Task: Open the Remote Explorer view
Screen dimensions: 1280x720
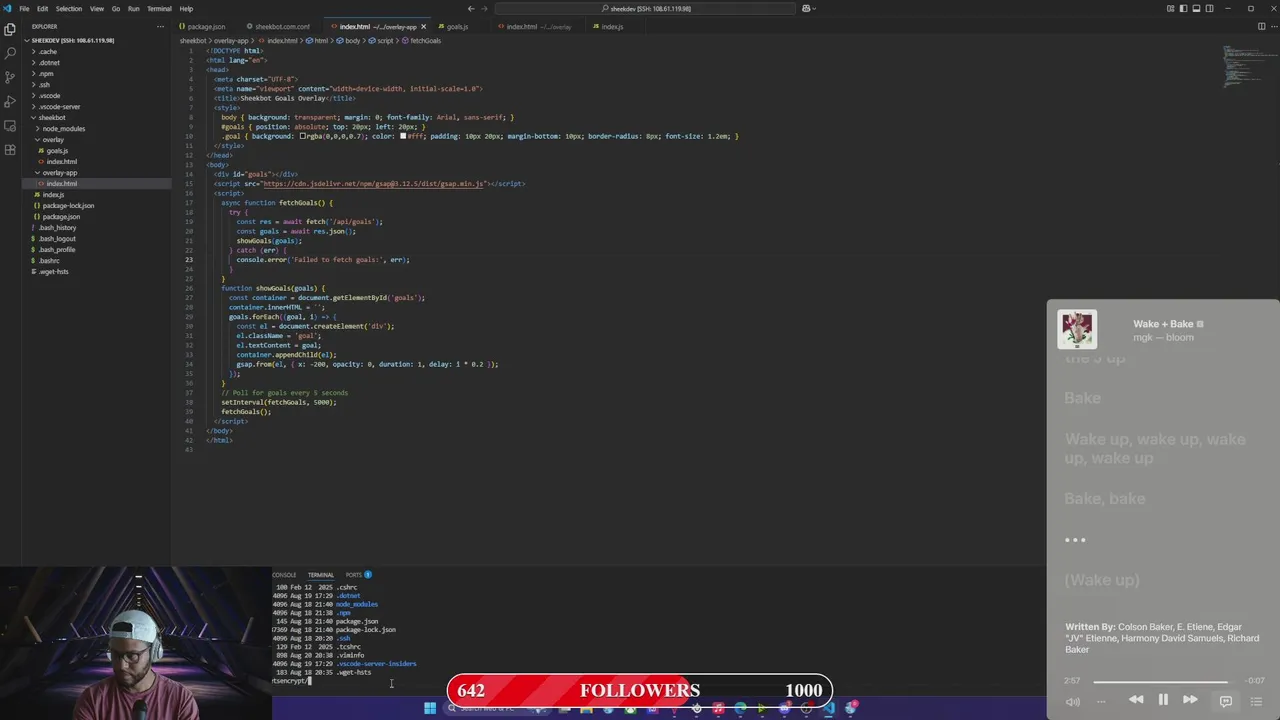Action: click(x=10, y=126)
